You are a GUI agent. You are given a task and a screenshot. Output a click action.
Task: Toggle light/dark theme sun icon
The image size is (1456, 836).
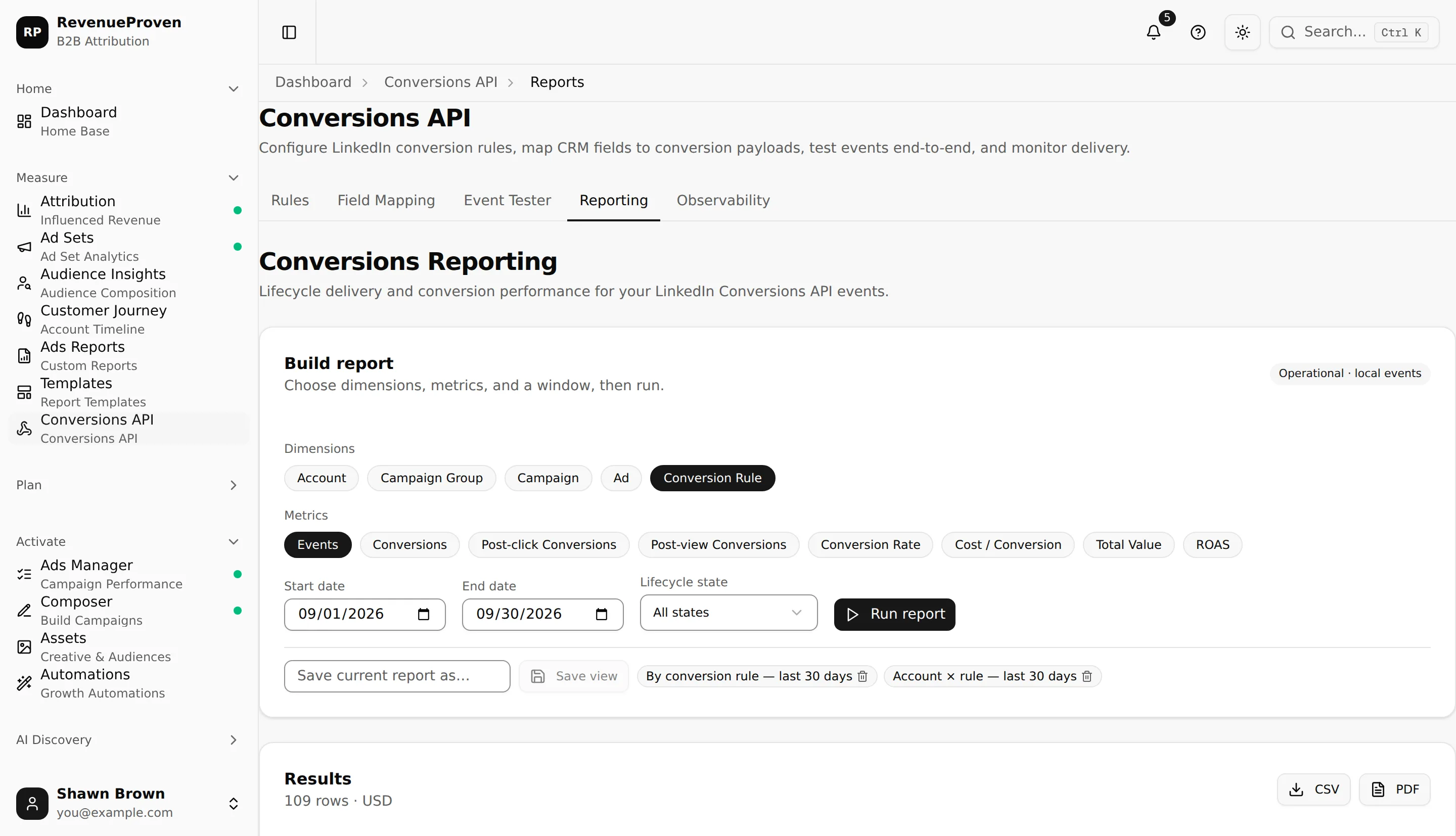click(1243, 32)
